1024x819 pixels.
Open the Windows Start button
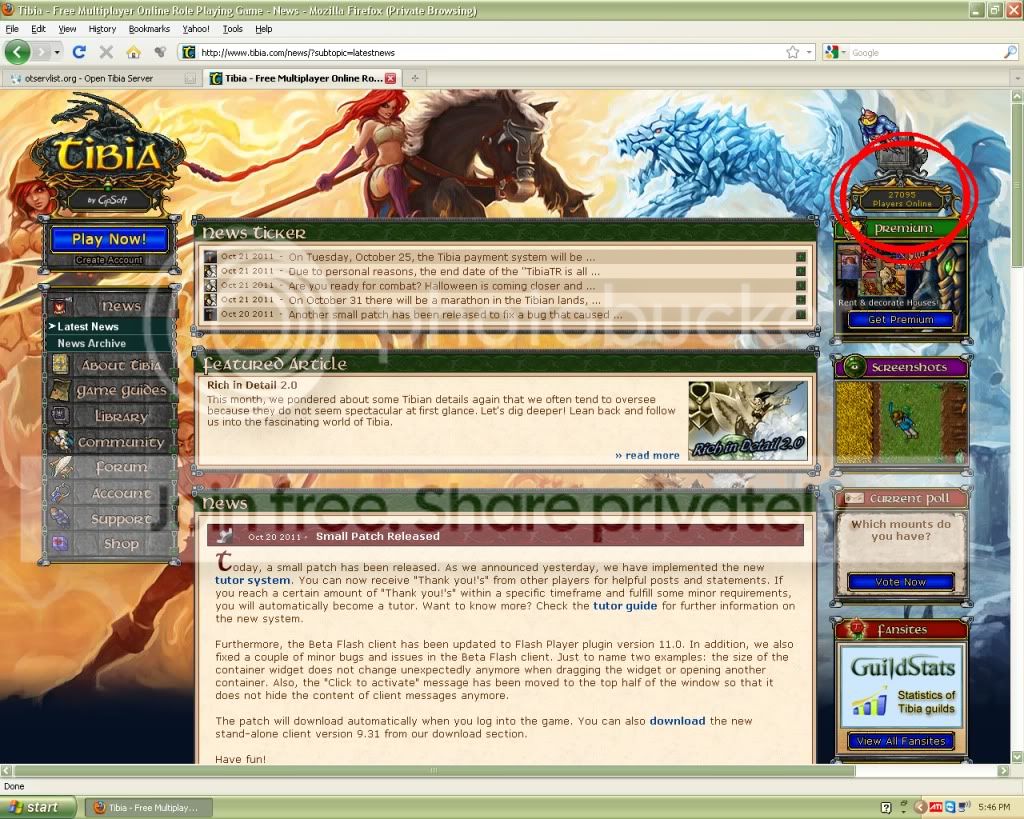coord(38,807)
